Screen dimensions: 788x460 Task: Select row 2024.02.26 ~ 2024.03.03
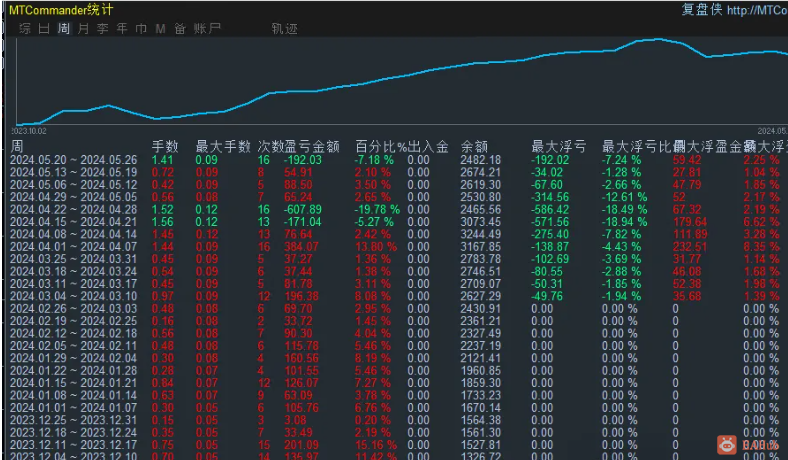click(395, 309)
